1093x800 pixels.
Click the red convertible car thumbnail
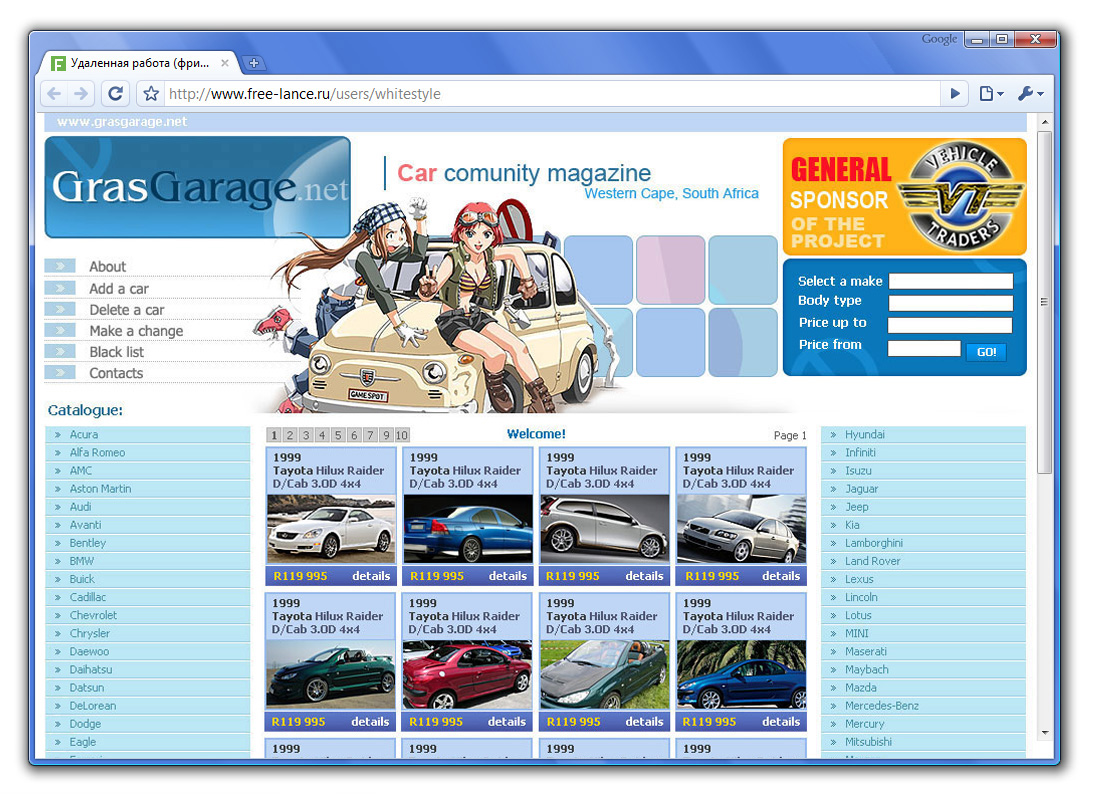(x=467, y=675)
